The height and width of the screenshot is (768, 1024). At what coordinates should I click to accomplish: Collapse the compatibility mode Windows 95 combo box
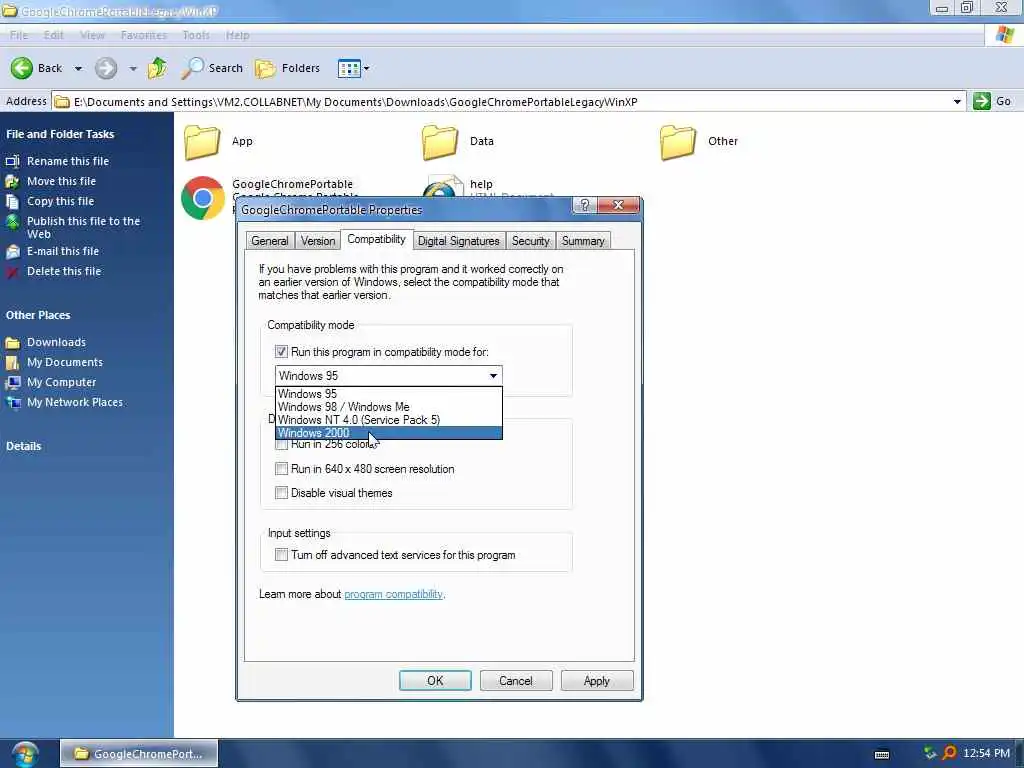pyautogui.click(x=493, y=376)
